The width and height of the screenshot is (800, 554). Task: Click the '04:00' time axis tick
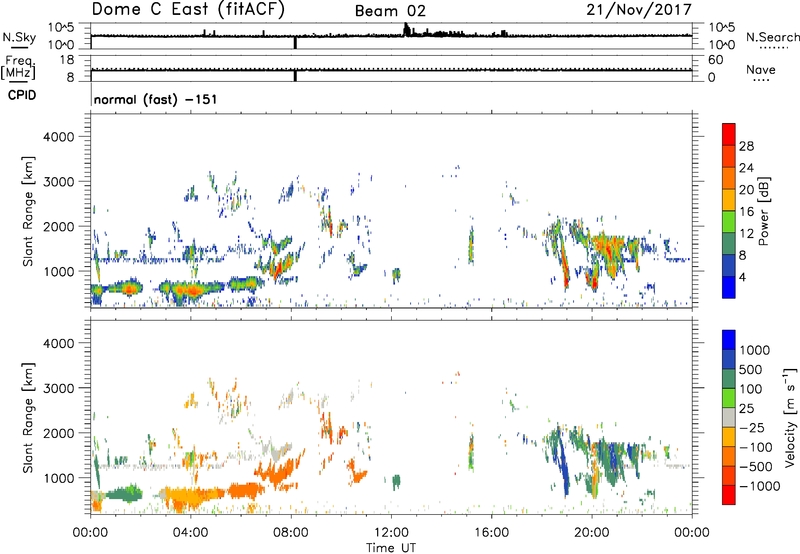[x=191, y=533]
